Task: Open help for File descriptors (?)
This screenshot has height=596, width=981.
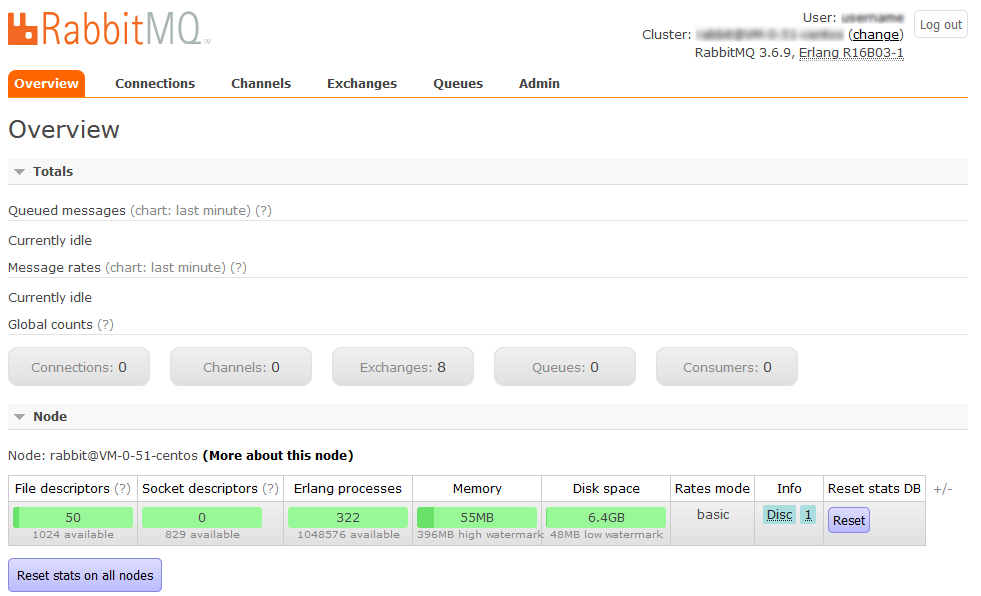Action: [122, 489]
